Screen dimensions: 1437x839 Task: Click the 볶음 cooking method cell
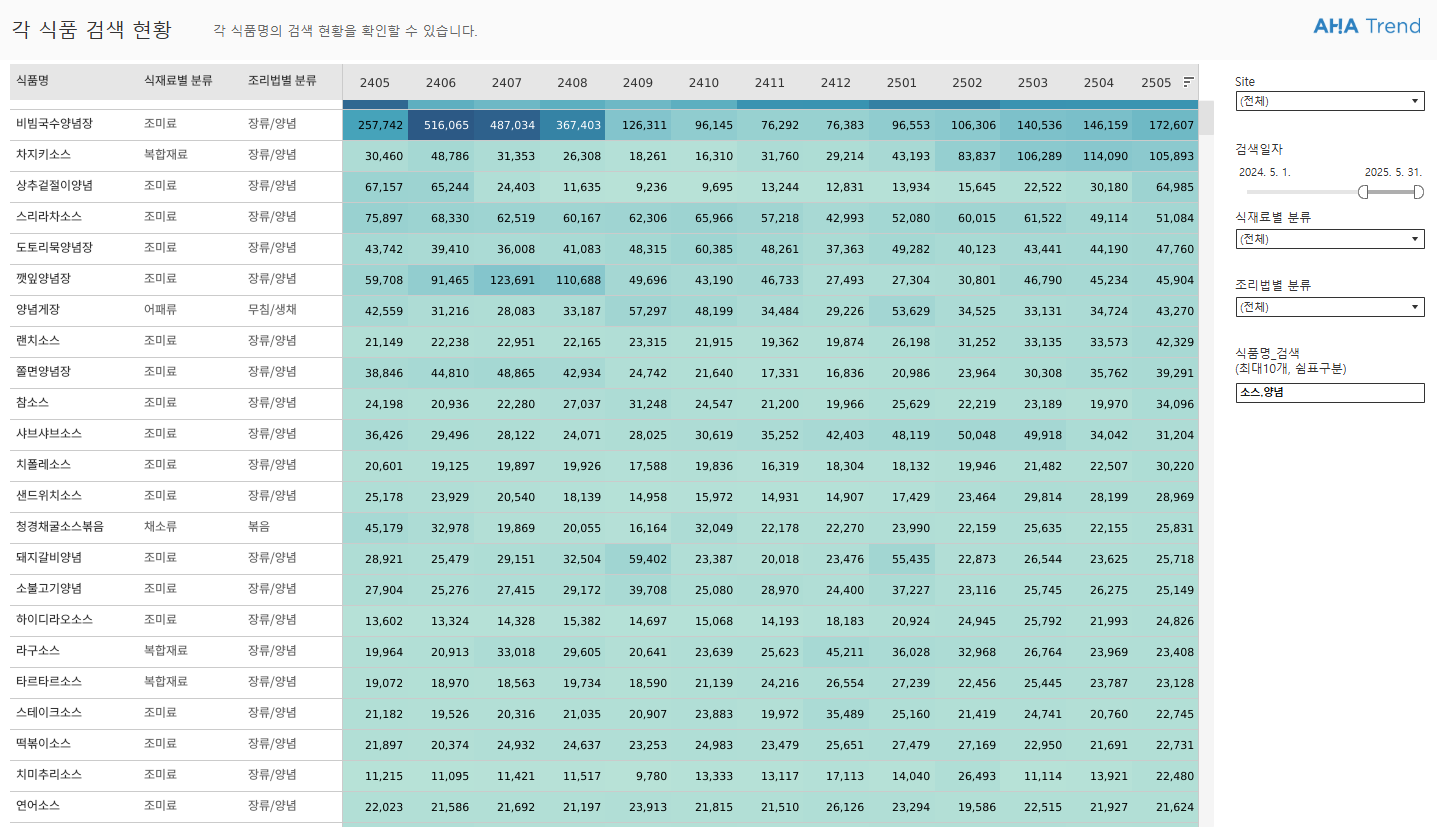259,527
